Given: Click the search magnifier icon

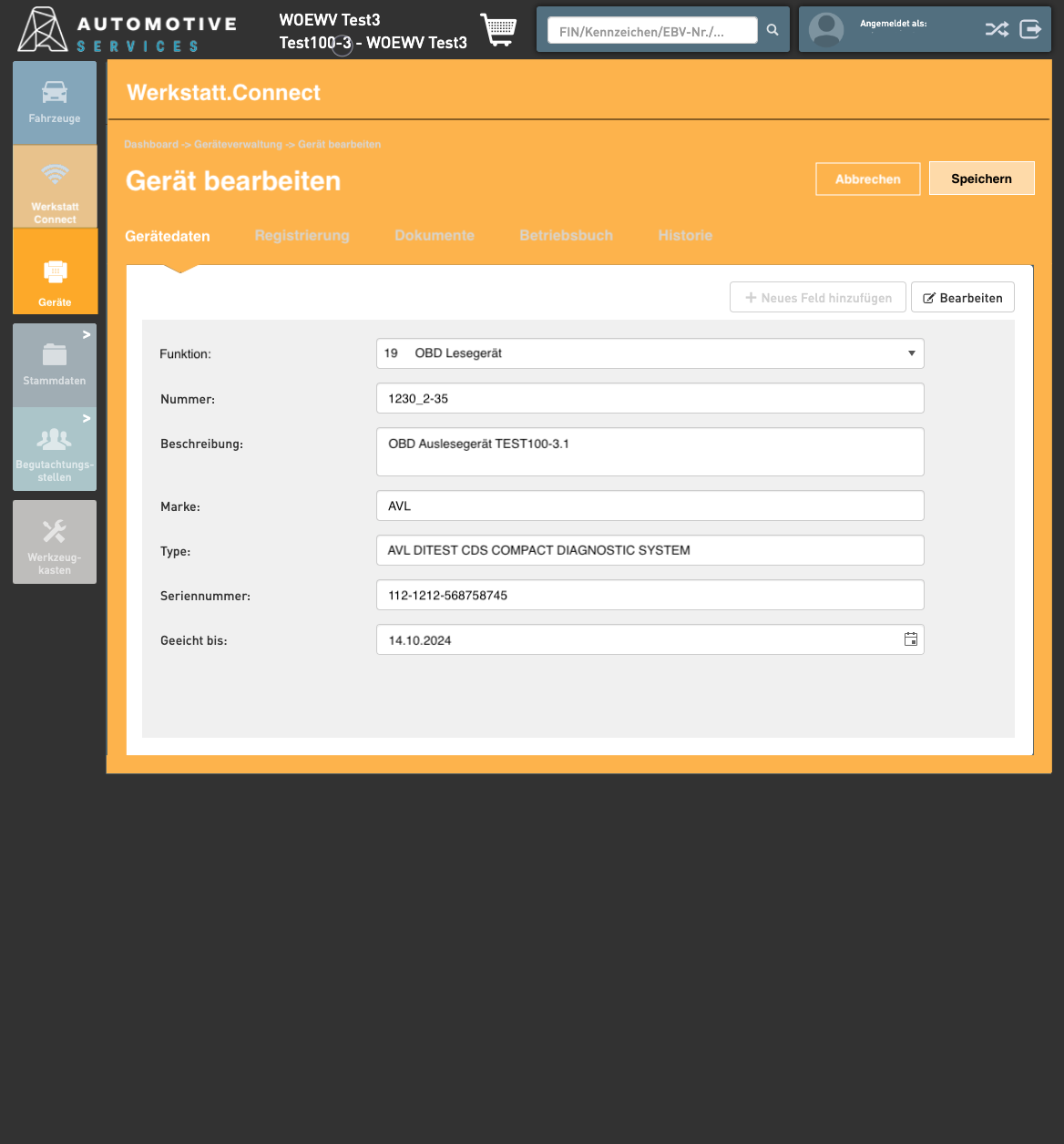Looking at the screenshot, I should tap(772, 30).
